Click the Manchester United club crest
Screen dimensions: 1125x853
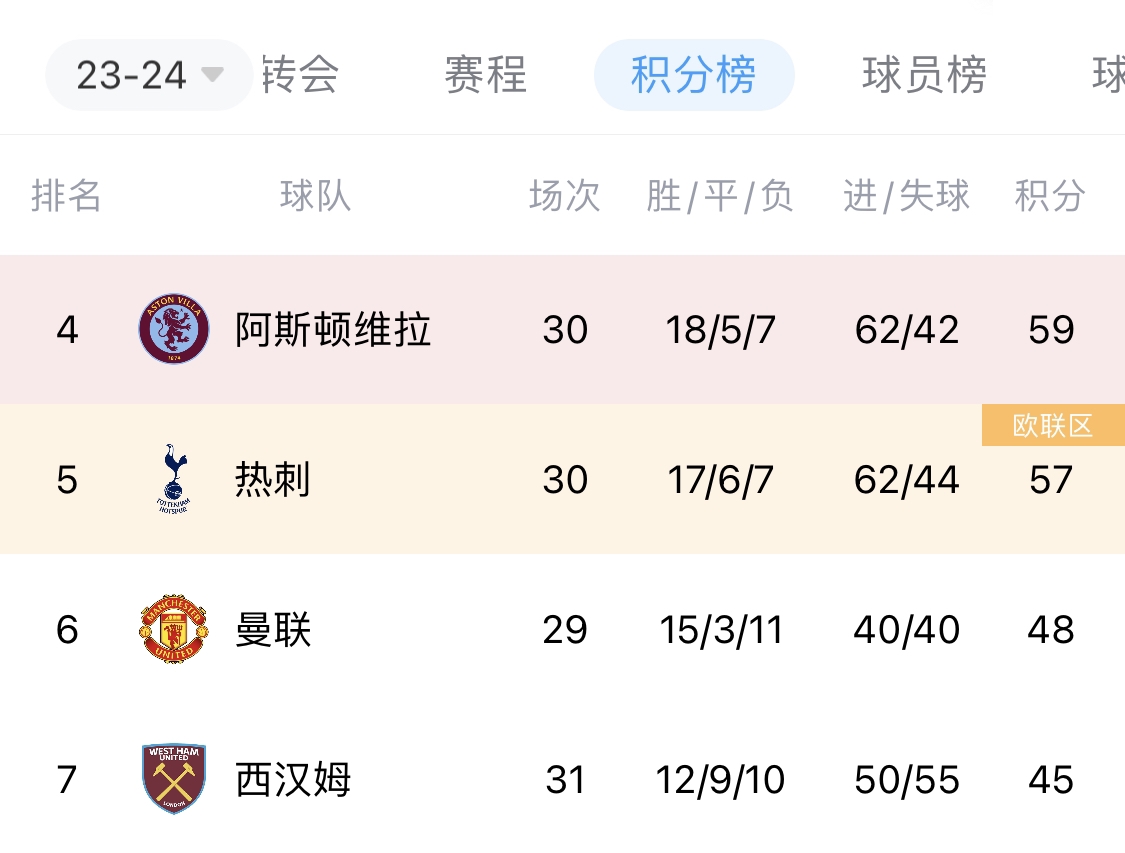[x=172, y=630]
